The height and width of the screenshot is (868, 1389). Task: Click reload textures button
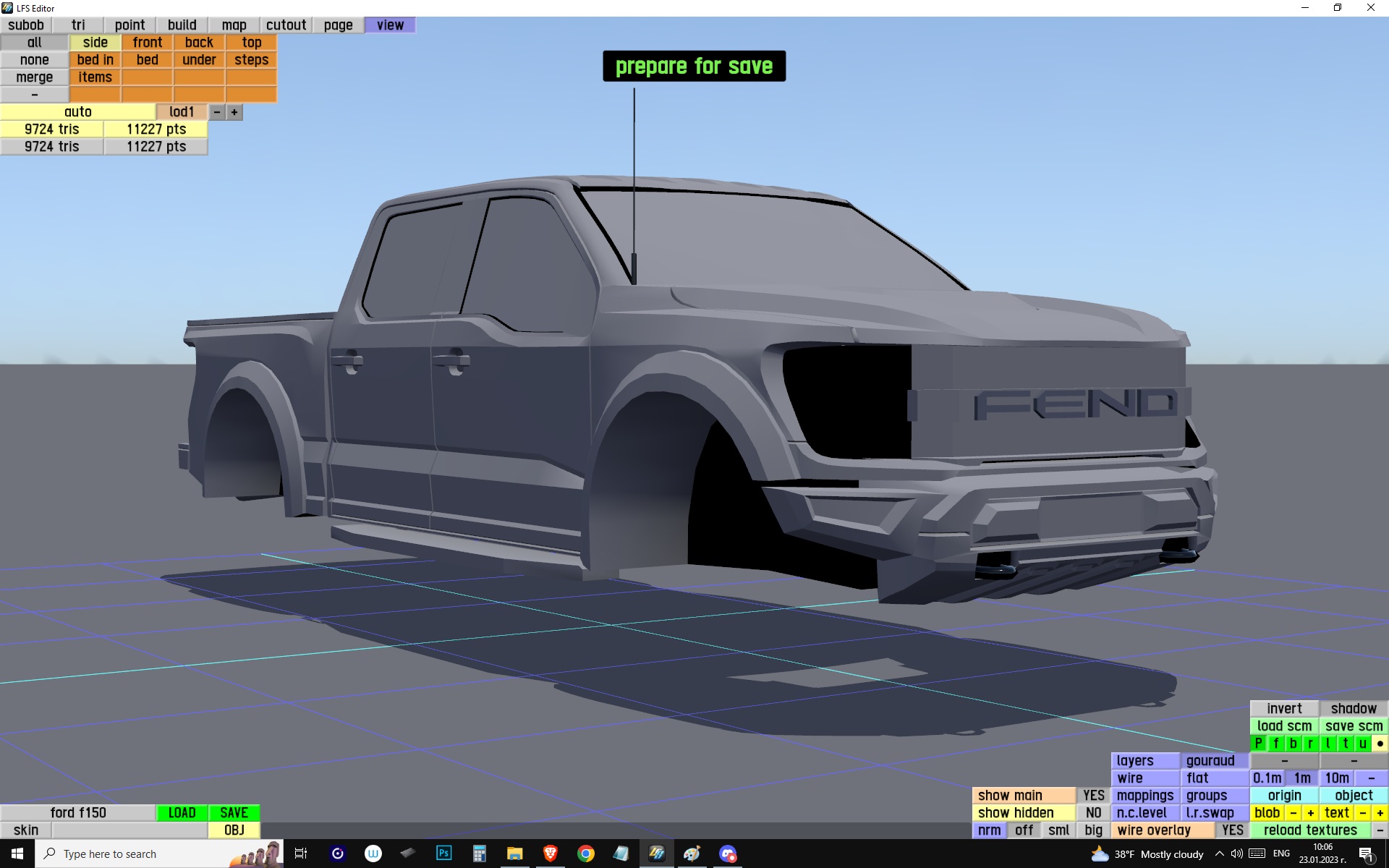point(1310,830)
